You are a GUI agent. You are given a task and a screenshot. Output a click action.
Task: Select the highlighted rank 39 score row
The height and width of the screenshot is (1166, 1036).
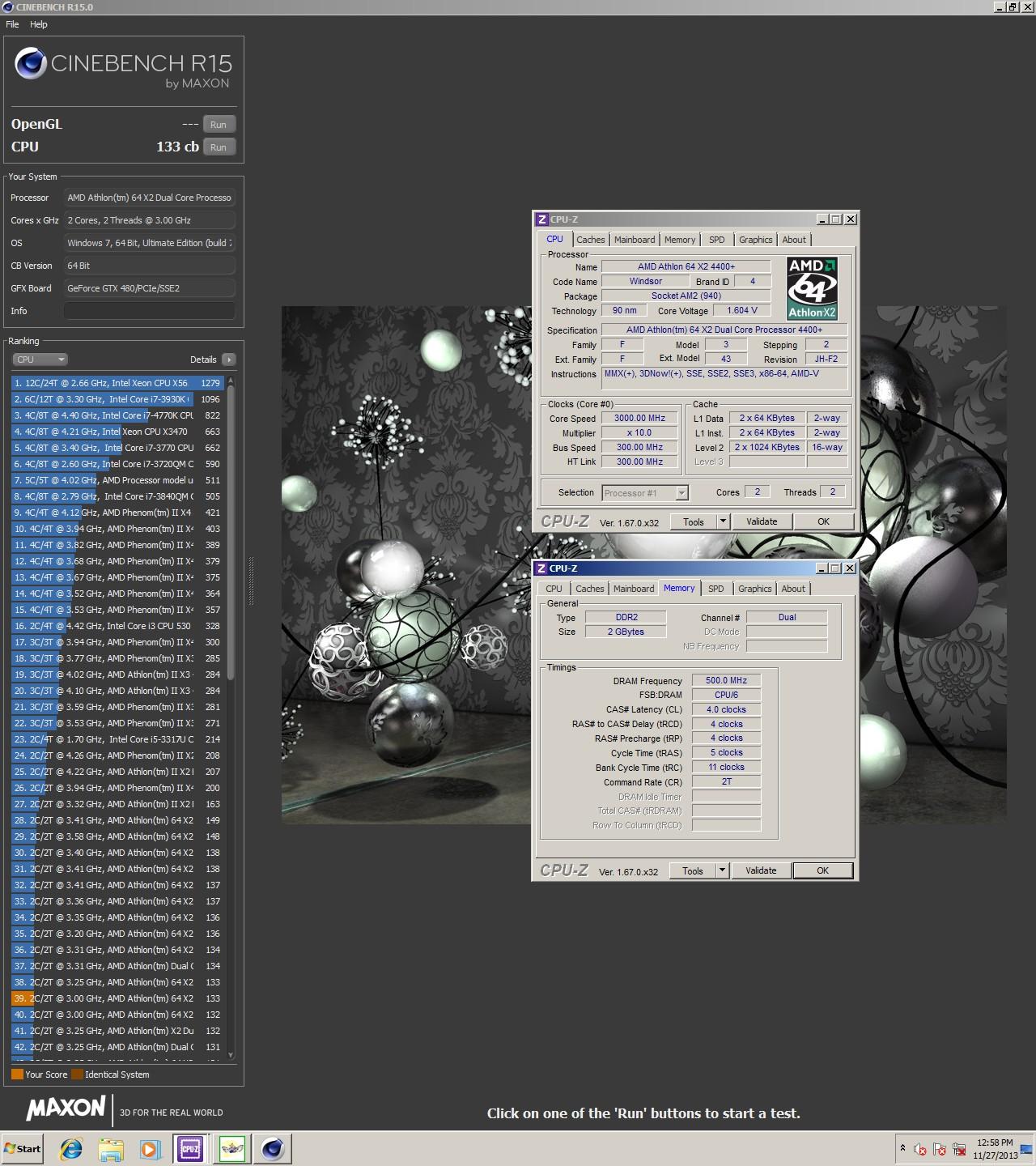pos(117,998)
